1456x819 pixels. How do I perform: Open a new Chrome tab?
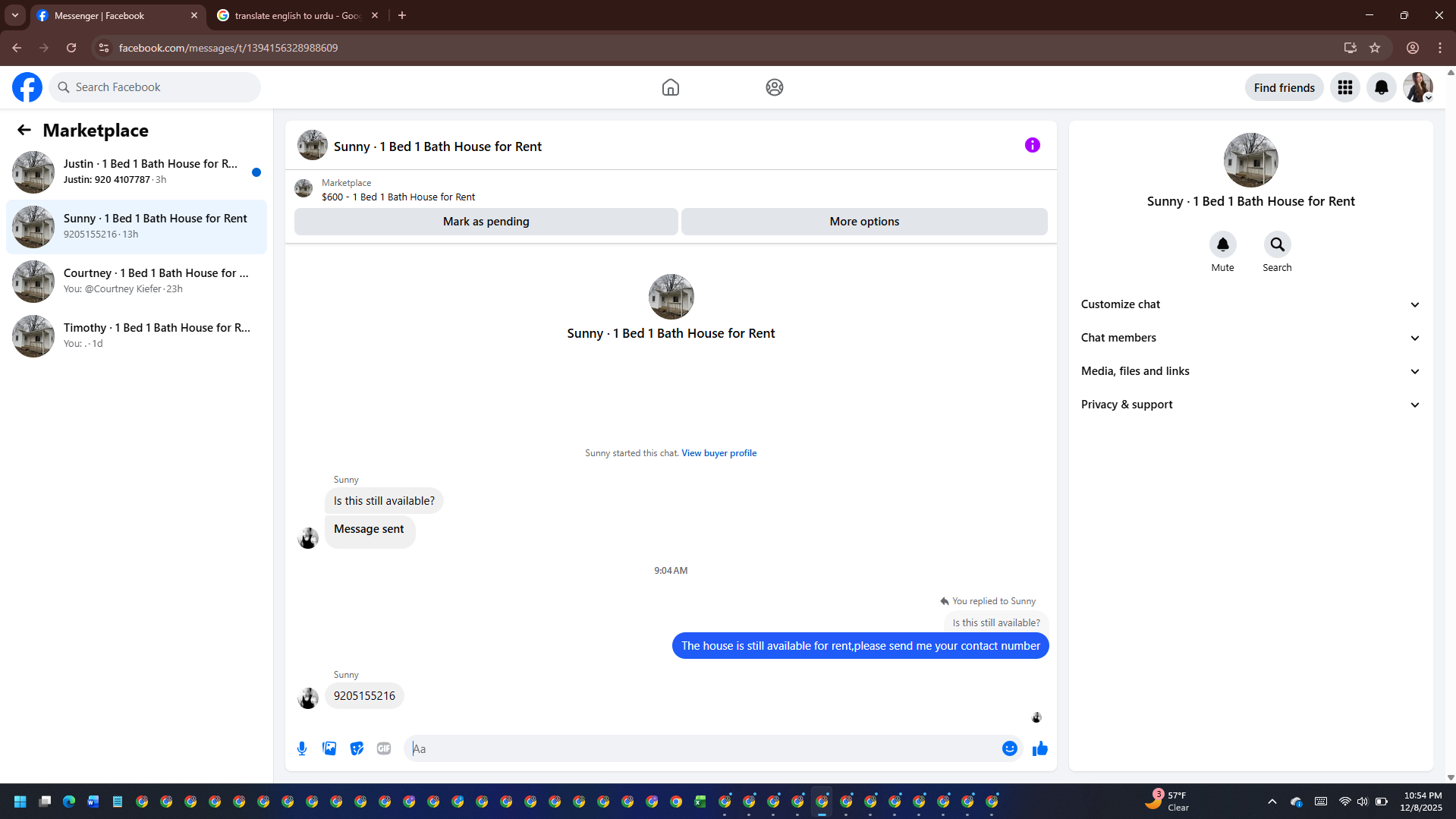click(x=402, y=15)
